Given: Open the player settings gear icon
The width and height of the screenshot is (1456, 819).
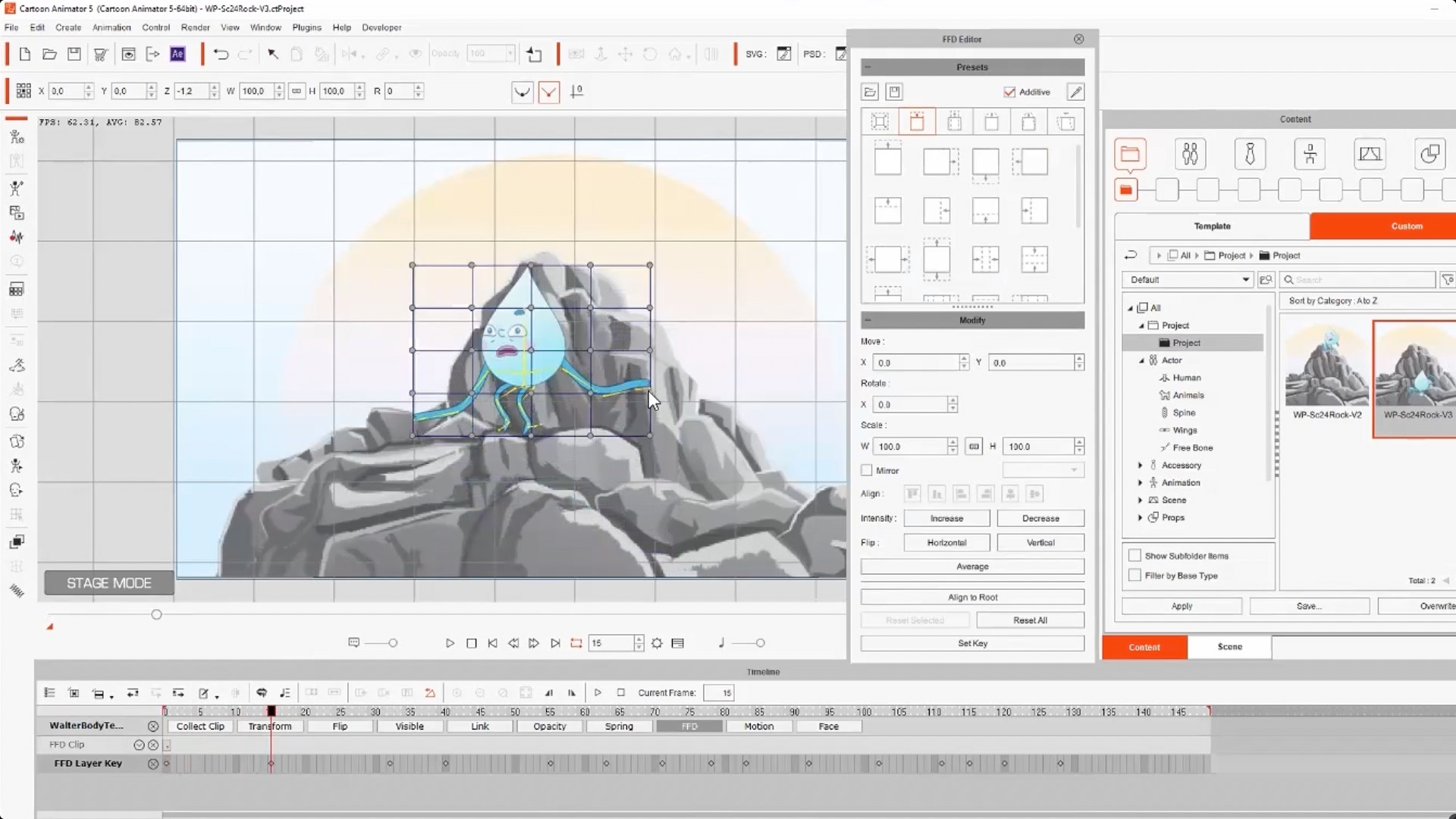Looking at the screenshot, I should (657, 643).
